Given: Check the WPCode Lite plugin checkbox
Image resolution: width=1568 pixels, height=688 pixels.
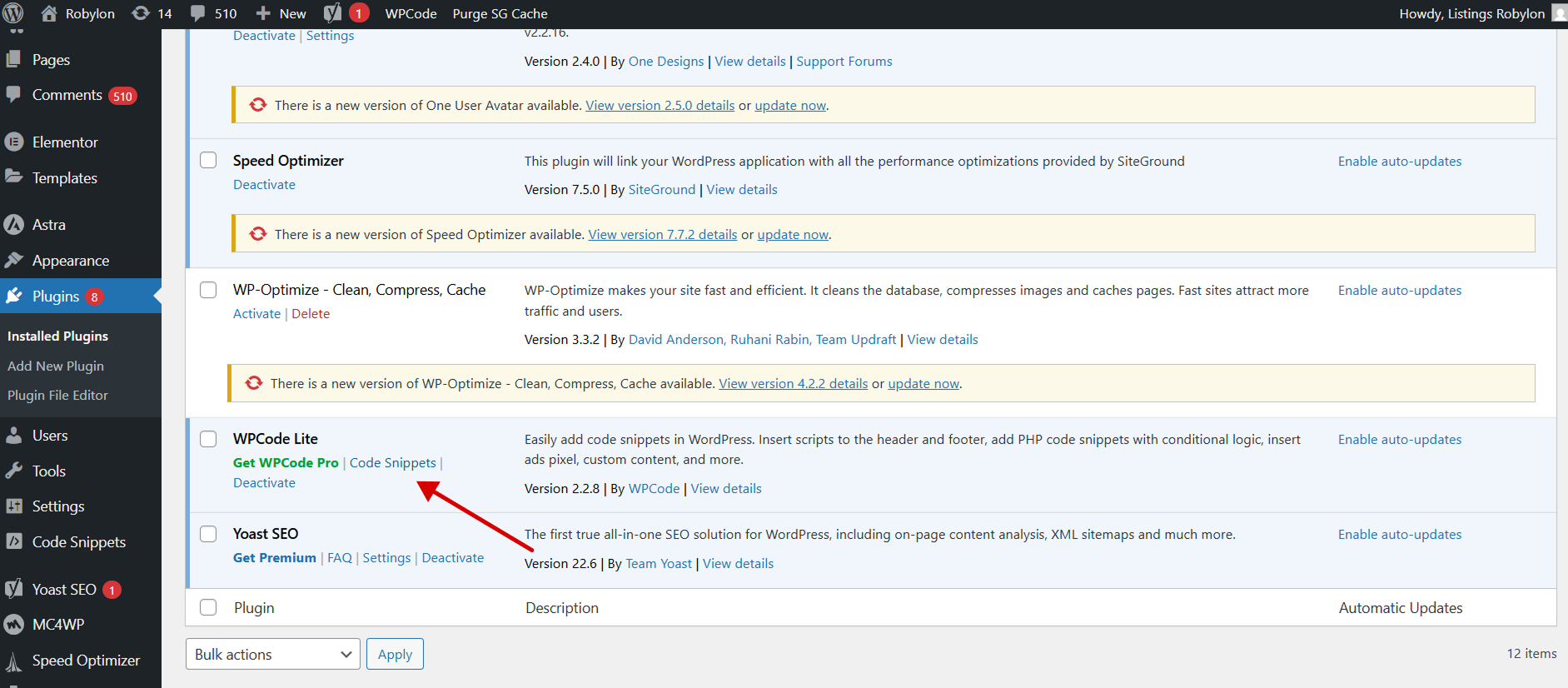Looking at the screenshot, I should [208, 439].
